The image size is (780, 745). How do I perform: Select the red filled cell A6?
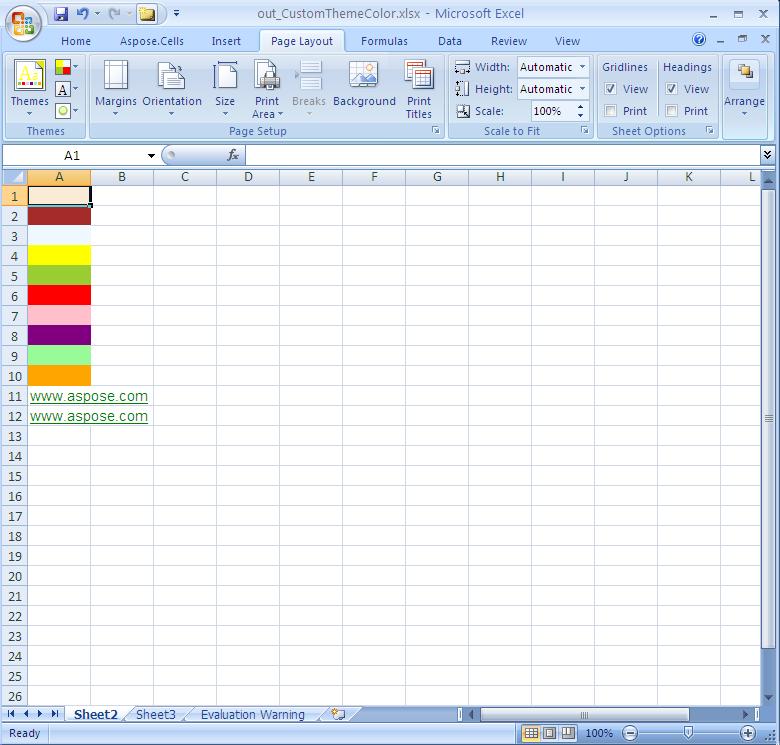[x=59, y=296]
